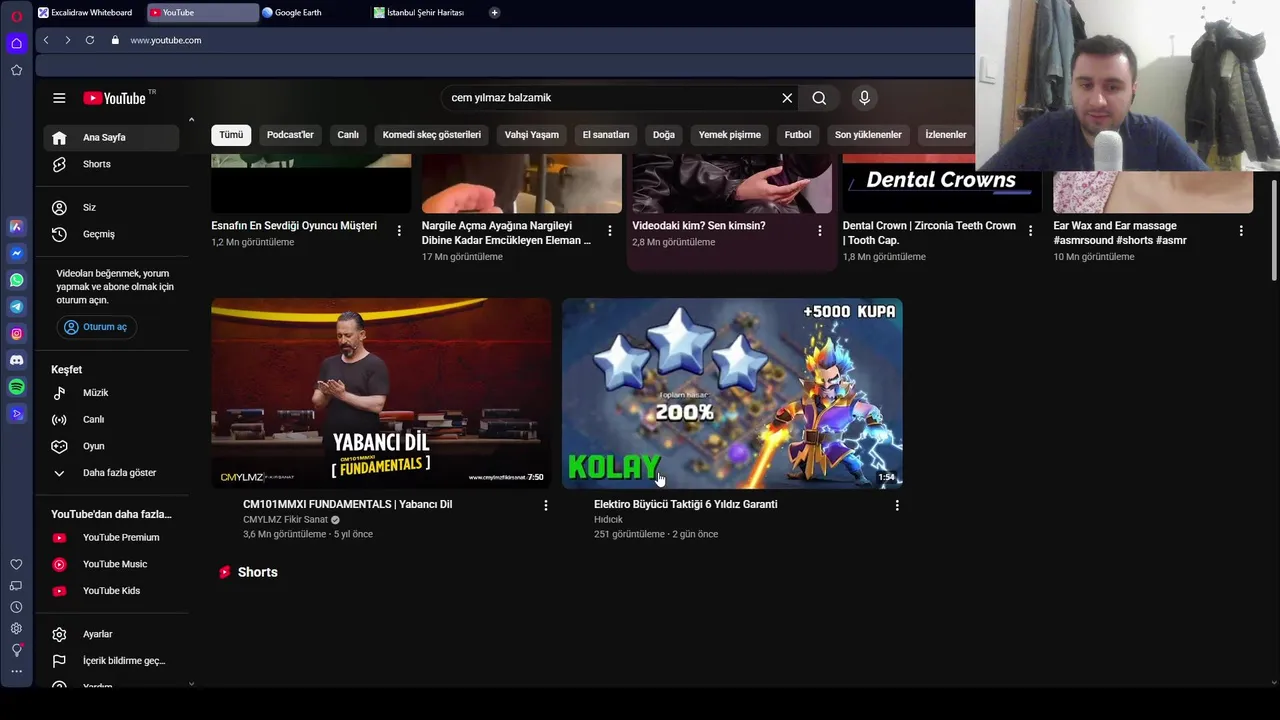Reload the page with refresh icon

(90, 40)
